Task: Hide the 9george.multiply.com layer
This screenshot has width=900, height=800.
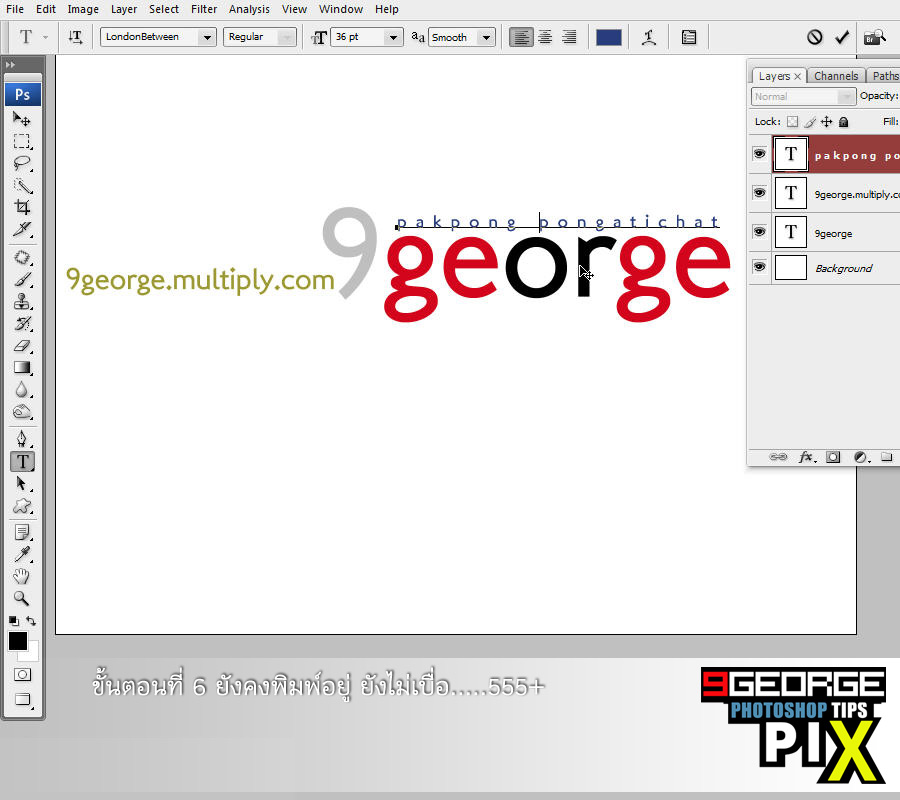Action: (x=759, y=193)
